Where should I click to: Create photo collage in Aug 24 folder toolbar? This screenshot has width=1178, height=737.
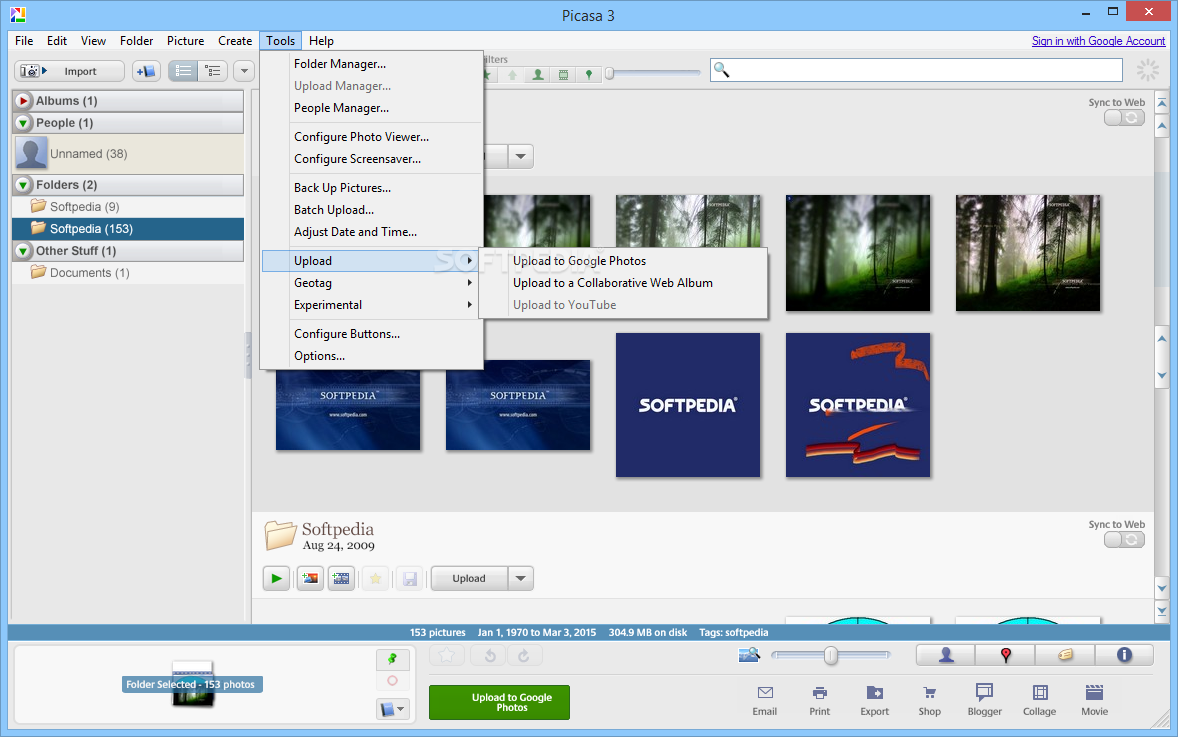pos(310,578)
